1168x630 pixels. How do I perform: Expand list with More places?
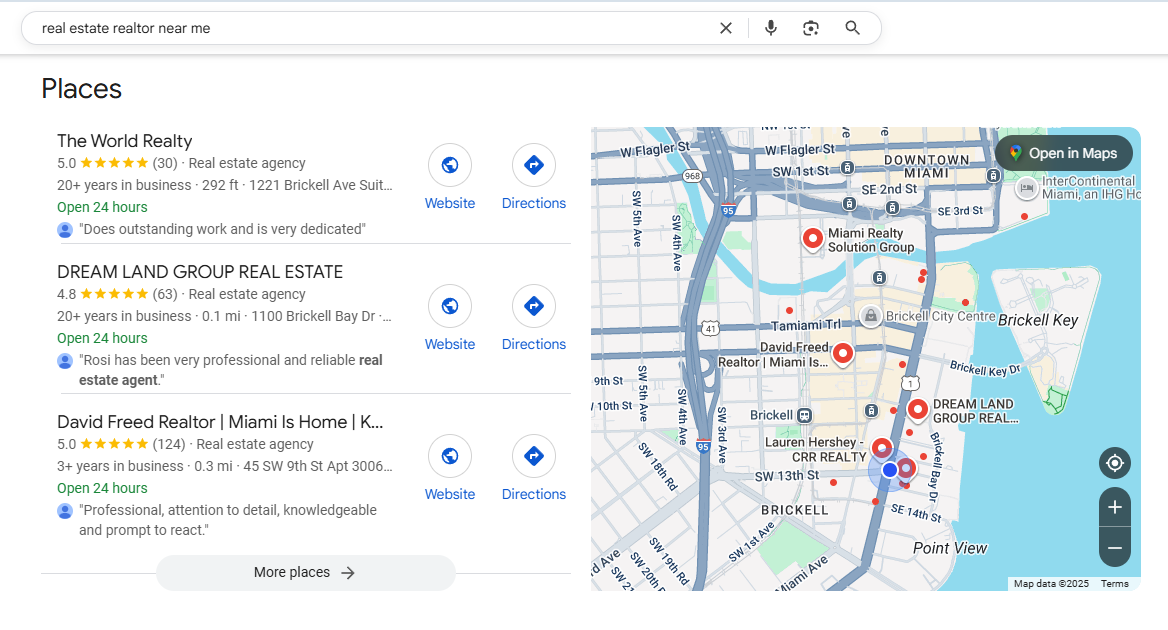point(305,573)
